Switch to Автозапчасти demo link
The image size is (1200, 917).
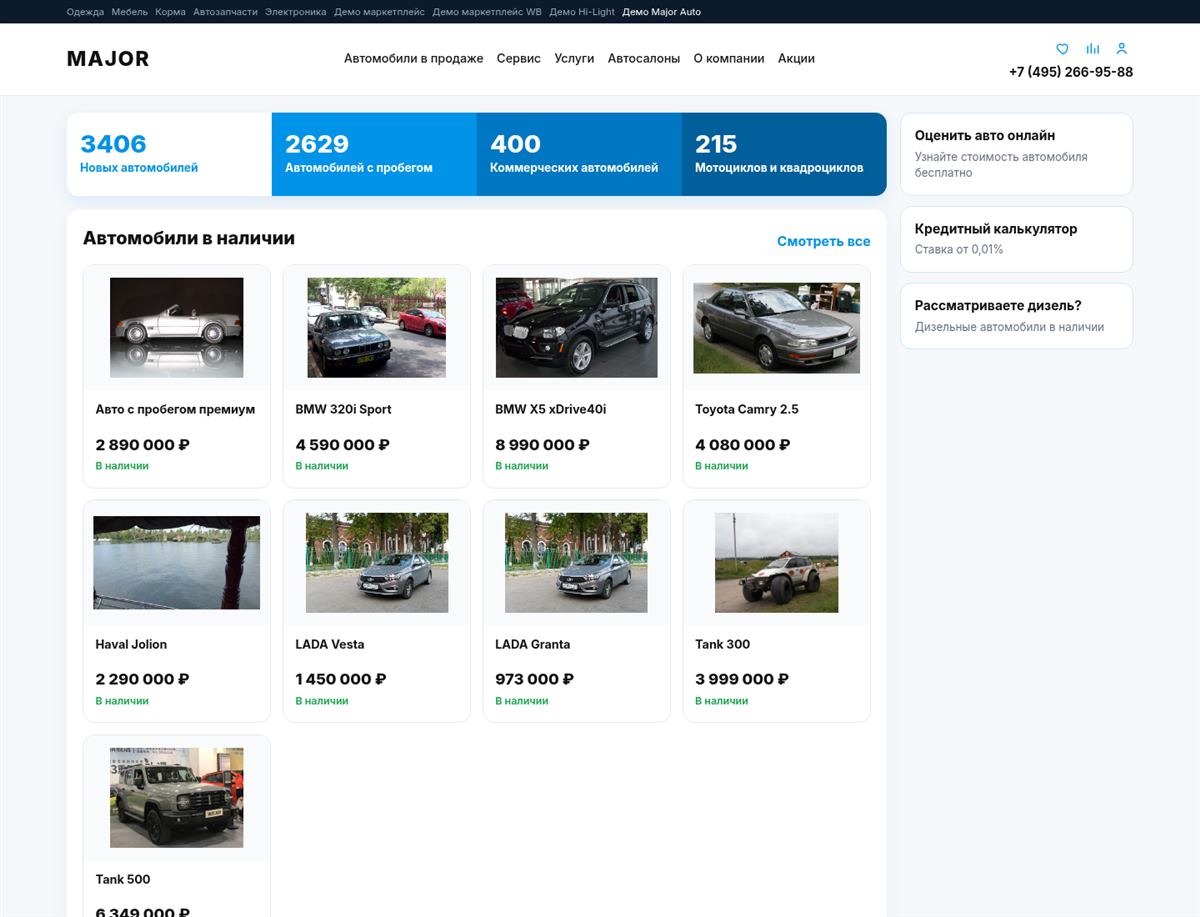coord(225,12)
